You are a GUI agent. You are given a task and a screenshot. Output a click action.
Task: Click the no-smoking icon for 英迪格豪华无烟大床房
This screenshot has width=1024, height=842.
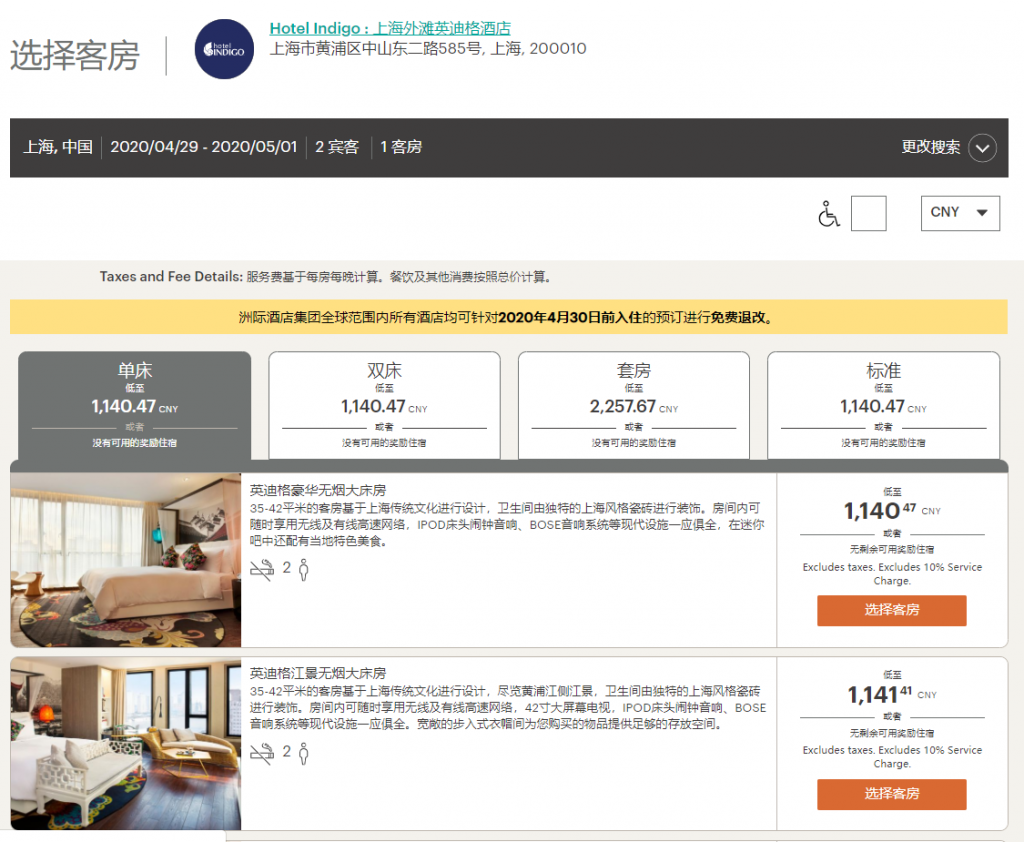coord(262,570)
